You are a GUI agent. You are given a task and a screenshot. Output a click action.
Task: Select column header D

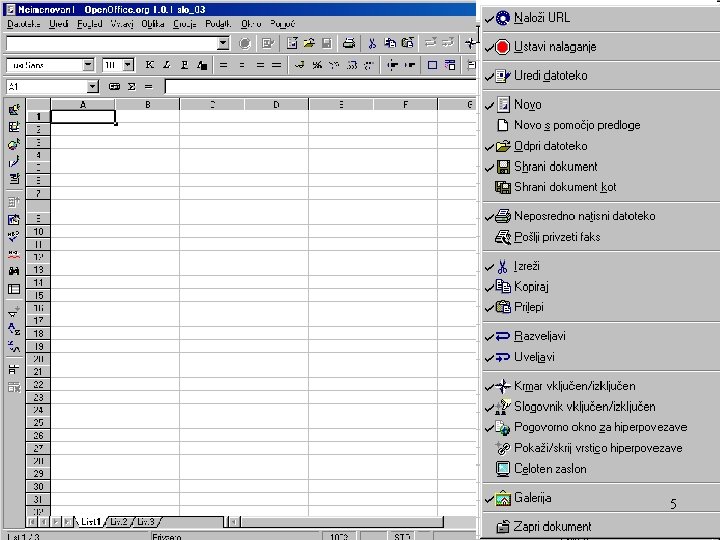tap(276, 105)
